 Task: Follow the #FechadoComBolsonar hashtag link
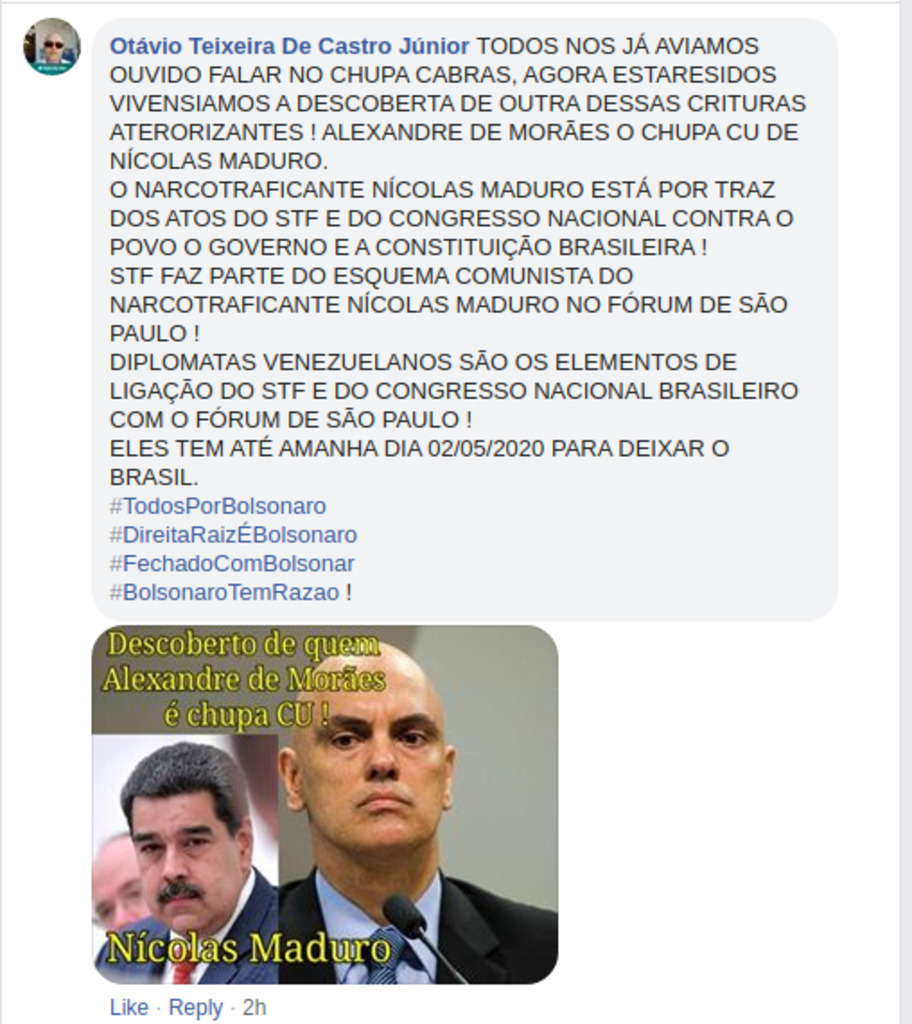[x=232, y=564]
